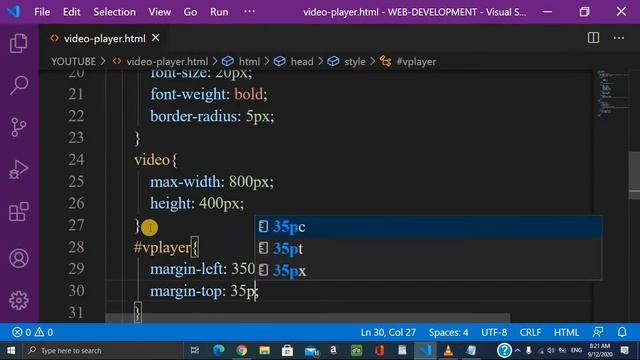Split the editor to the right

coord(593,38)
